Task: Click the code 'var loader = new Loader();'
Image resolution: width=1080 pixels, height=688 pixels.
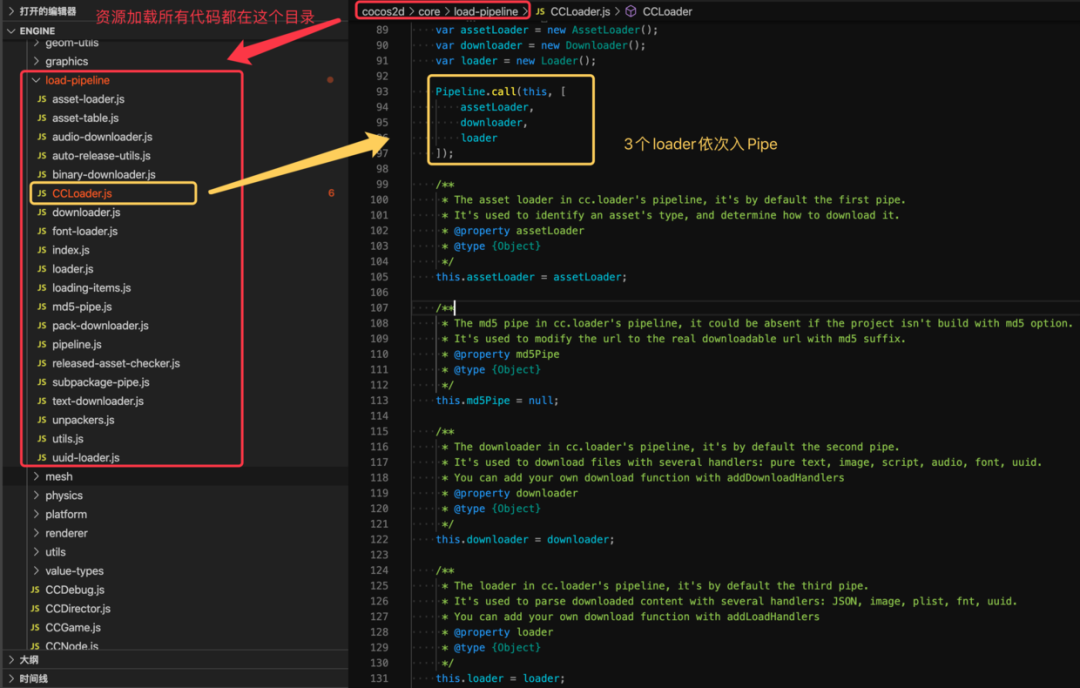Action: (516, 61)
